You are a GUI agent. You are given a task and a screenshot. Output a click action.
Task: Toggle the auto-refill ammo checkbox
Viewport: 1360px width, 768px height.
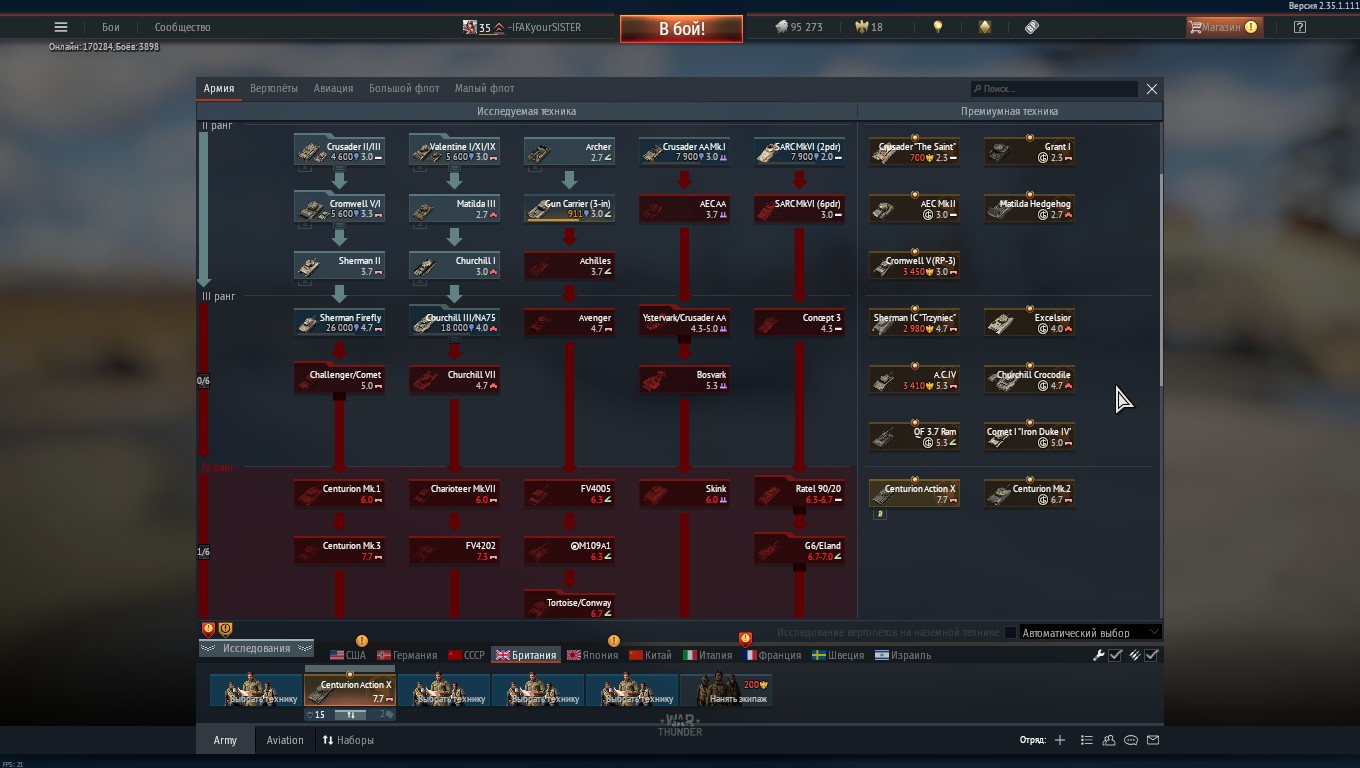pyautogui.click(x=1151, y=655)
